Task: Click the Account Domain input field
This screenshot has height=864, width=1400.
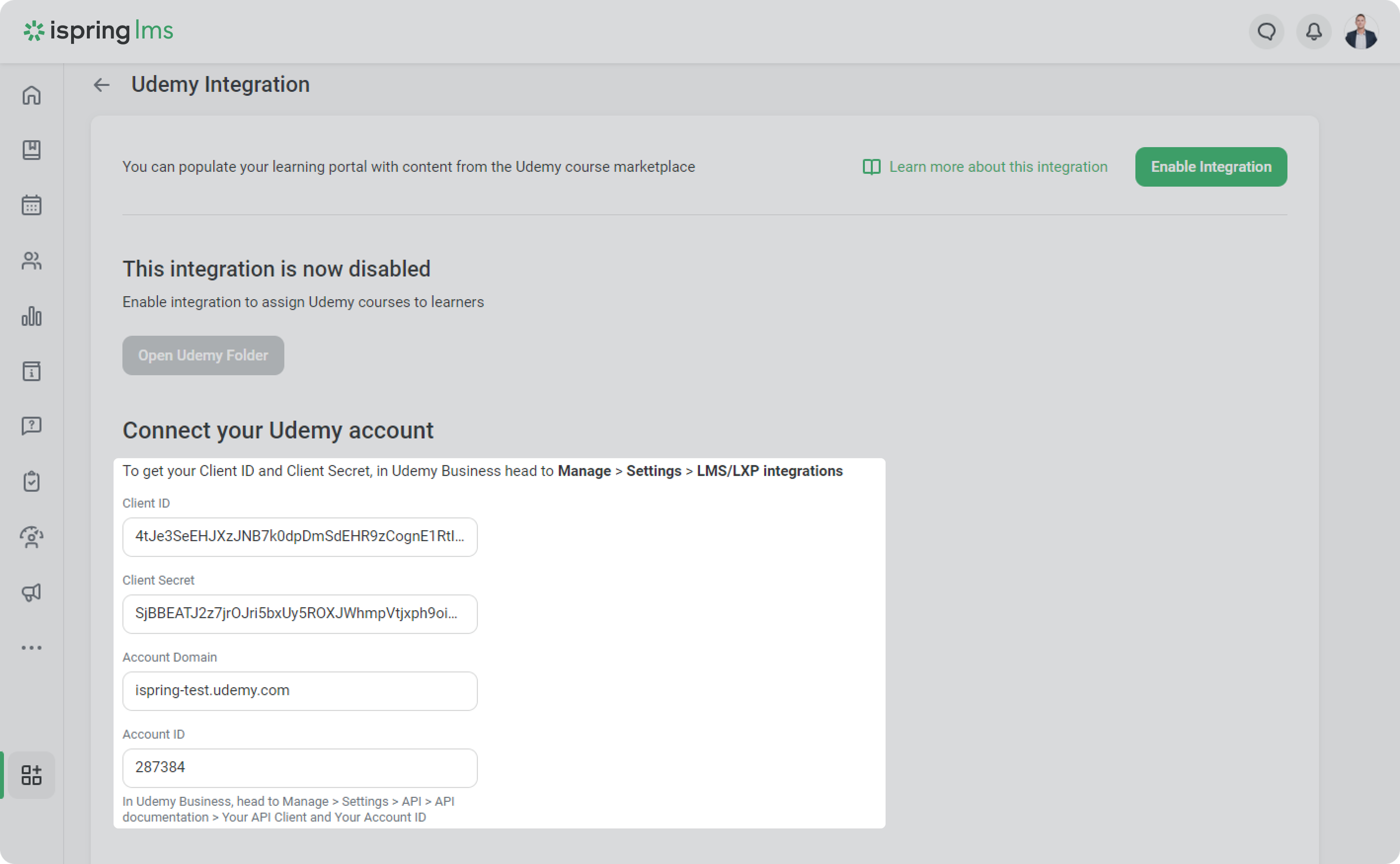Action: pyautogui.click(x=299, y=691)
